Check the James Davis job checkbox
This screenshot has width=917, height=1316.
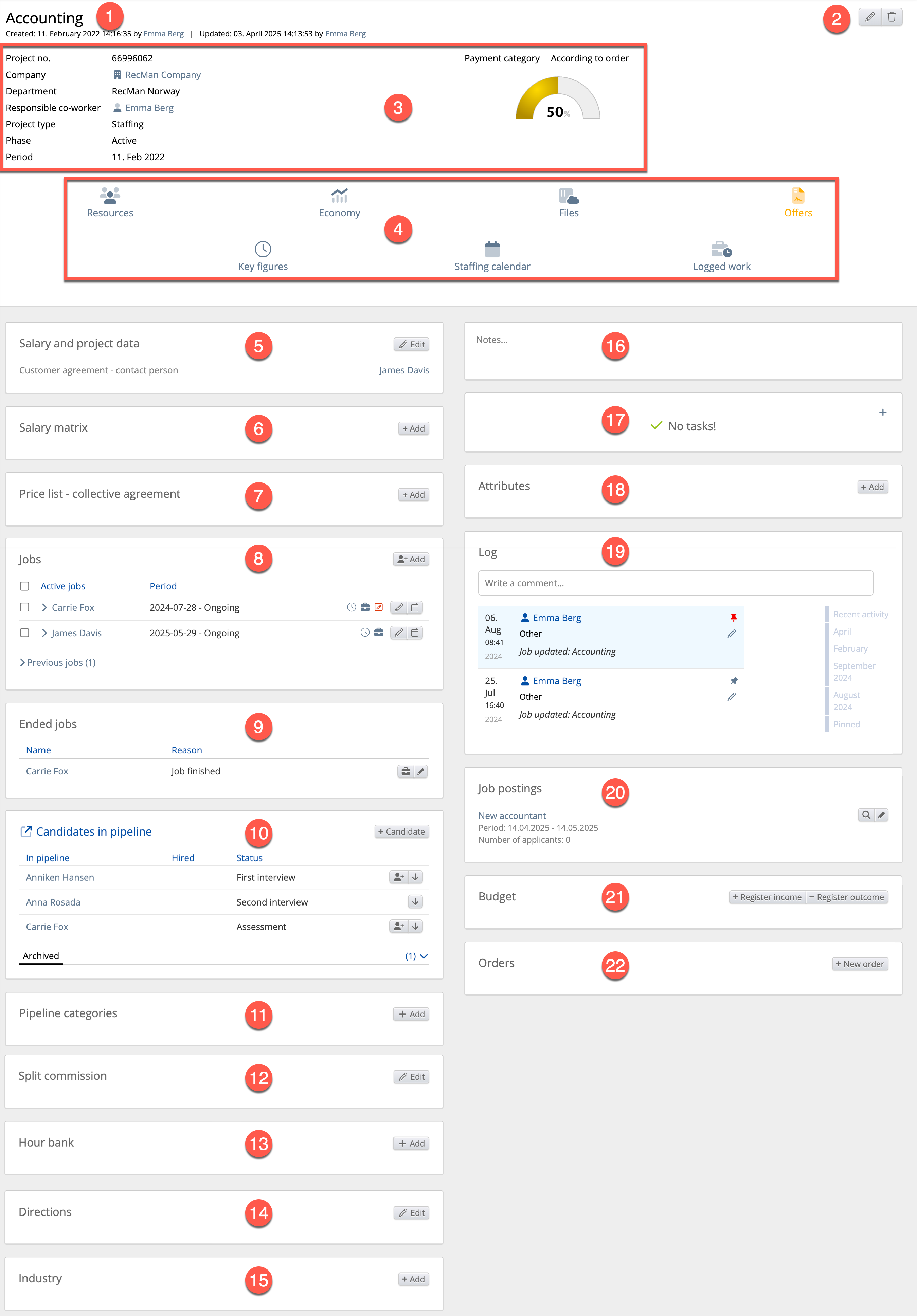25,633
